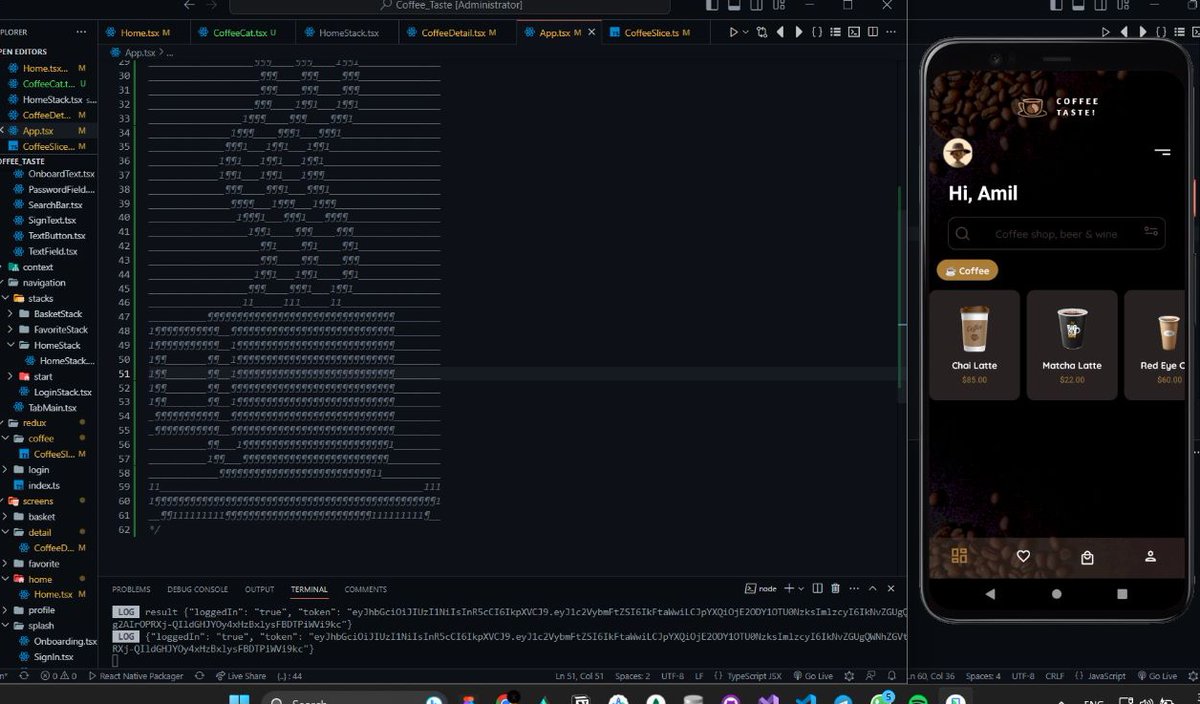Click the search icon in the app search bar
Image resolution: width=1200 pixels, height=704 pixels.
[x=962, y=234]
